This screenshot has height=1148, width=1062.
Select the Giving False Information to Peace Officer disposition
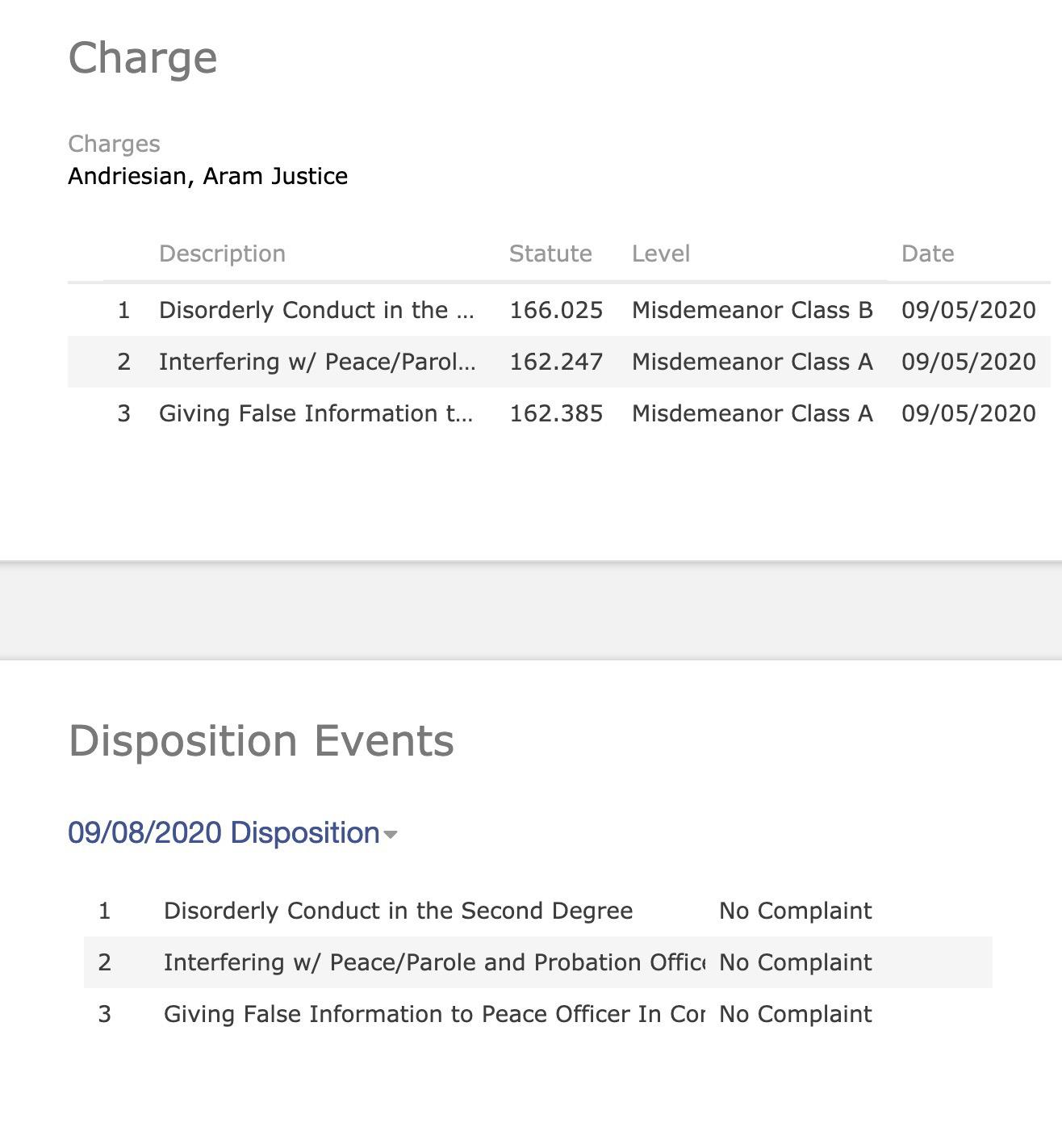point(433,1014)
